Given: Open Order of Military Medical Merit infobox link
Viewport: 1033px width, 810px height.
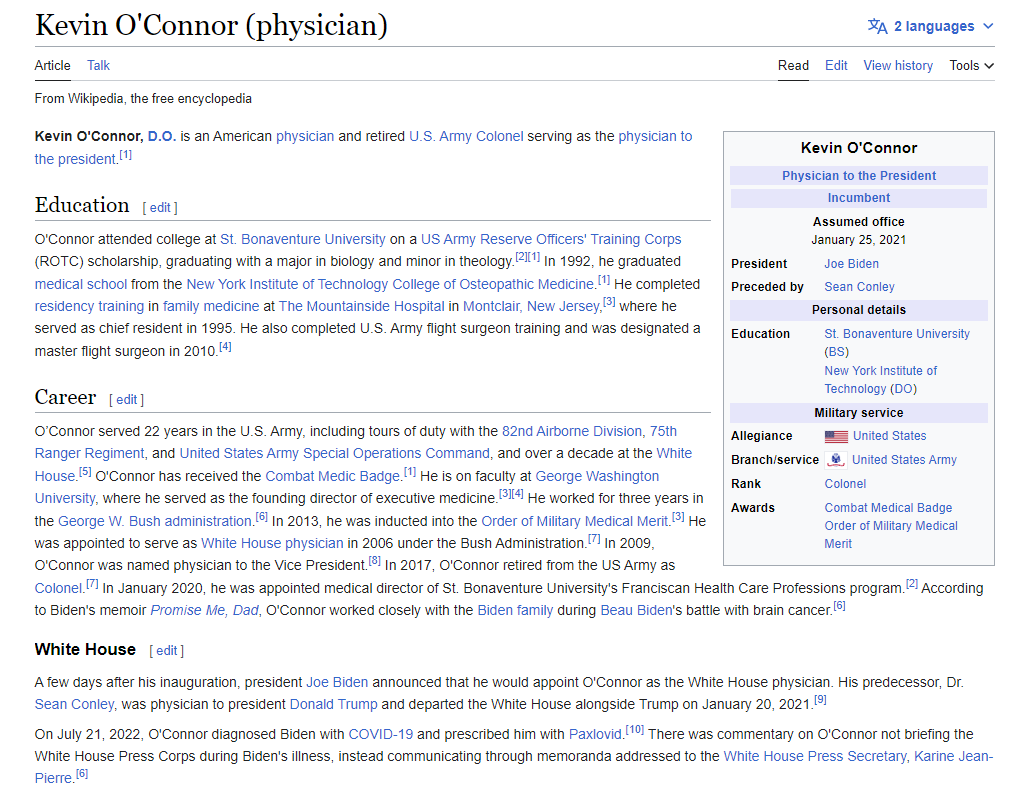Looking at the screenshot, I should tap(891, 535).
